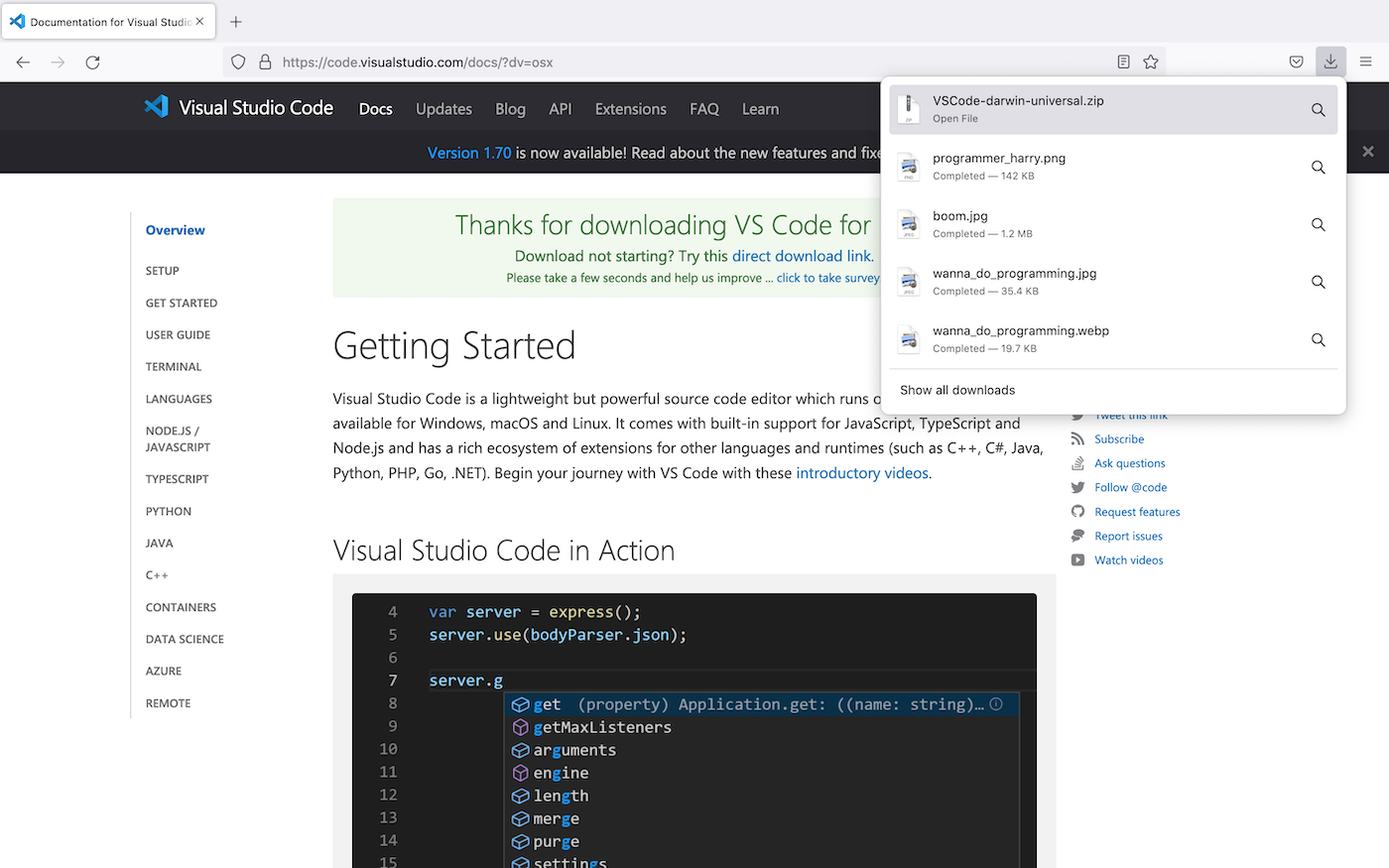The width and height of the screenshot is (1389, 868).
Task: Toggle reader view icon in address bar
Action: click(1123, 62)
